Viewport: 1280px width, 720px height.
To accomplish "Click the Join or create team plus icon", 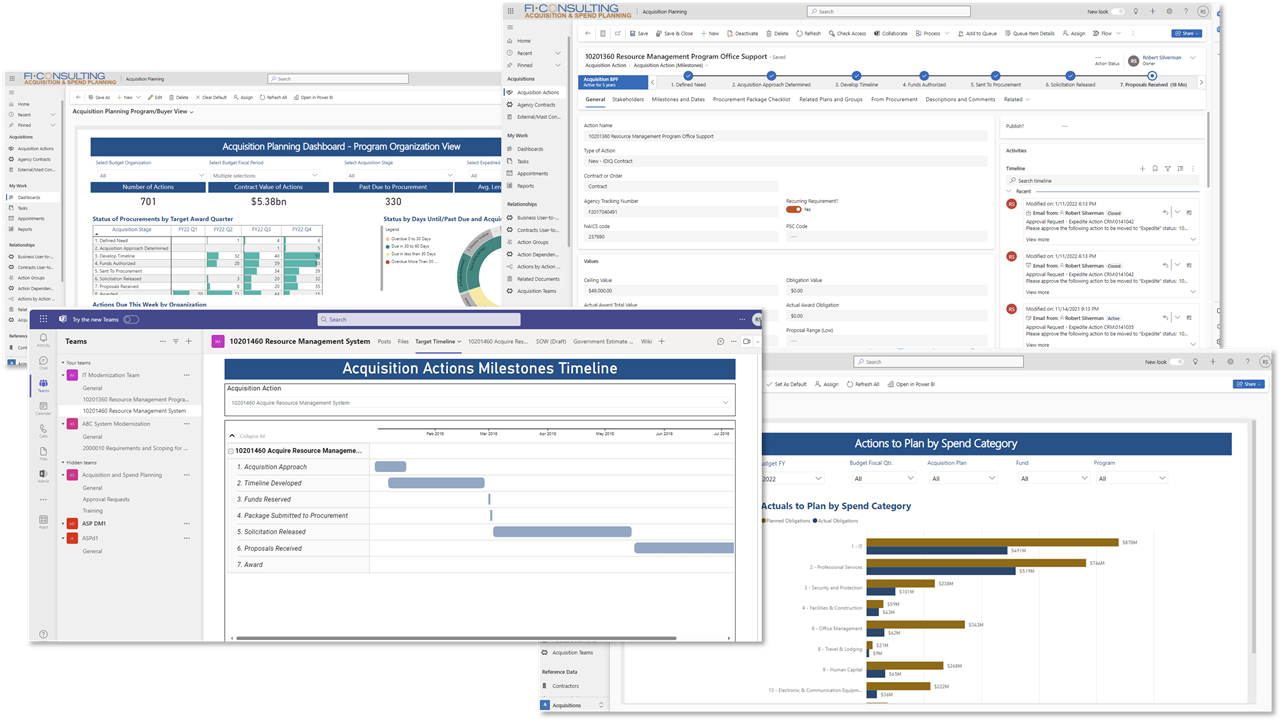I will [x=188, y=341].
